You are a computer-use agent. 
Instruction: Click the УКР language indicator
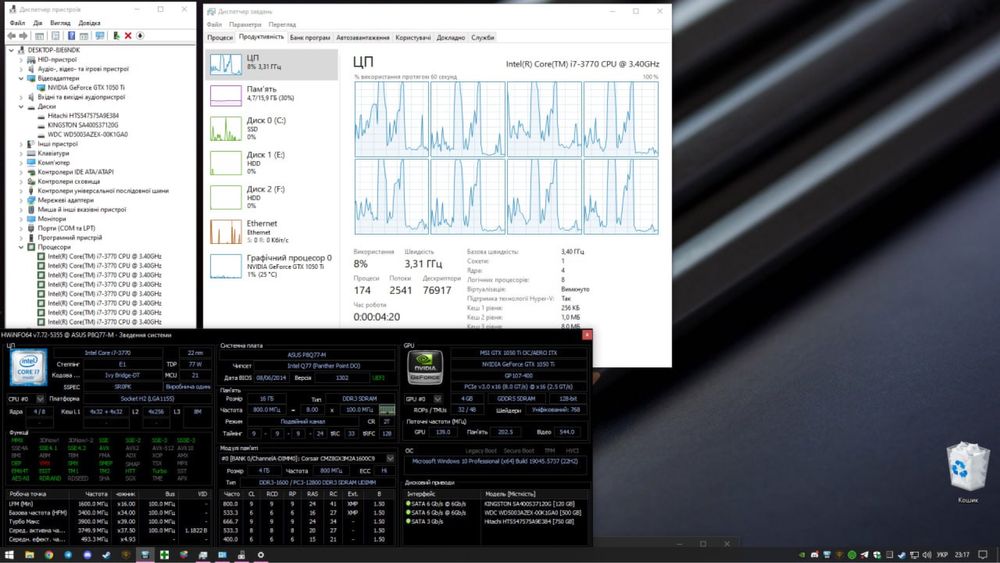(x=942, y=555)
